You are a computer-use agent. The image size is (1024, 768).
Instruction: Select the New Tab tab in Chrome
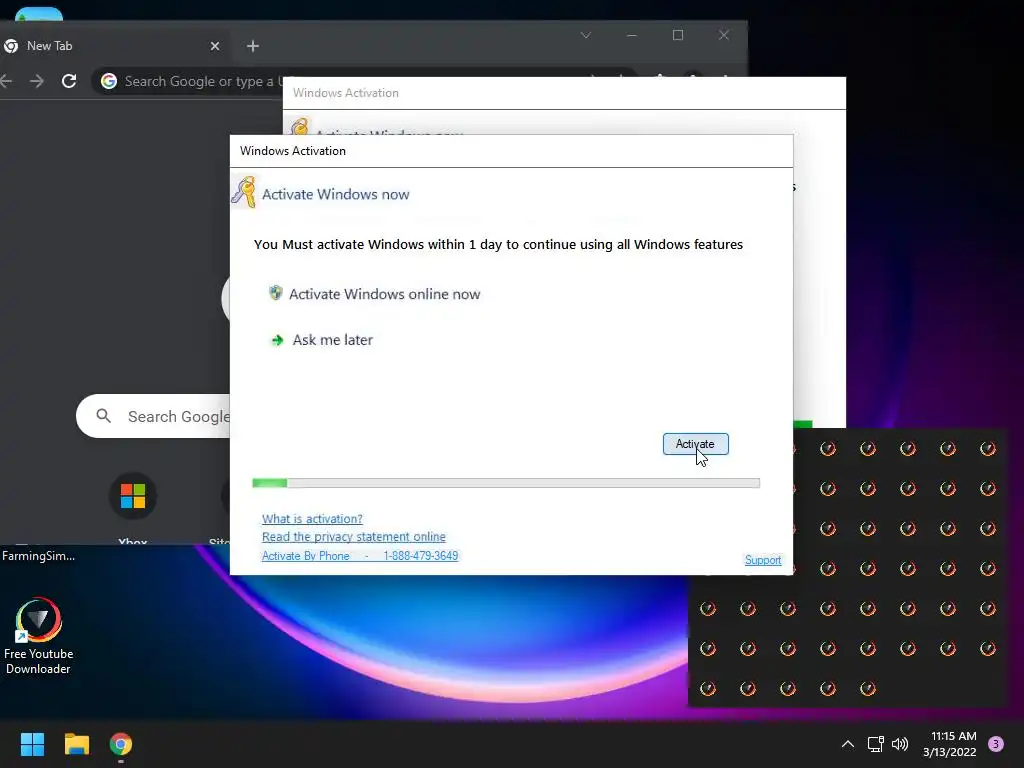coord(111,46)
